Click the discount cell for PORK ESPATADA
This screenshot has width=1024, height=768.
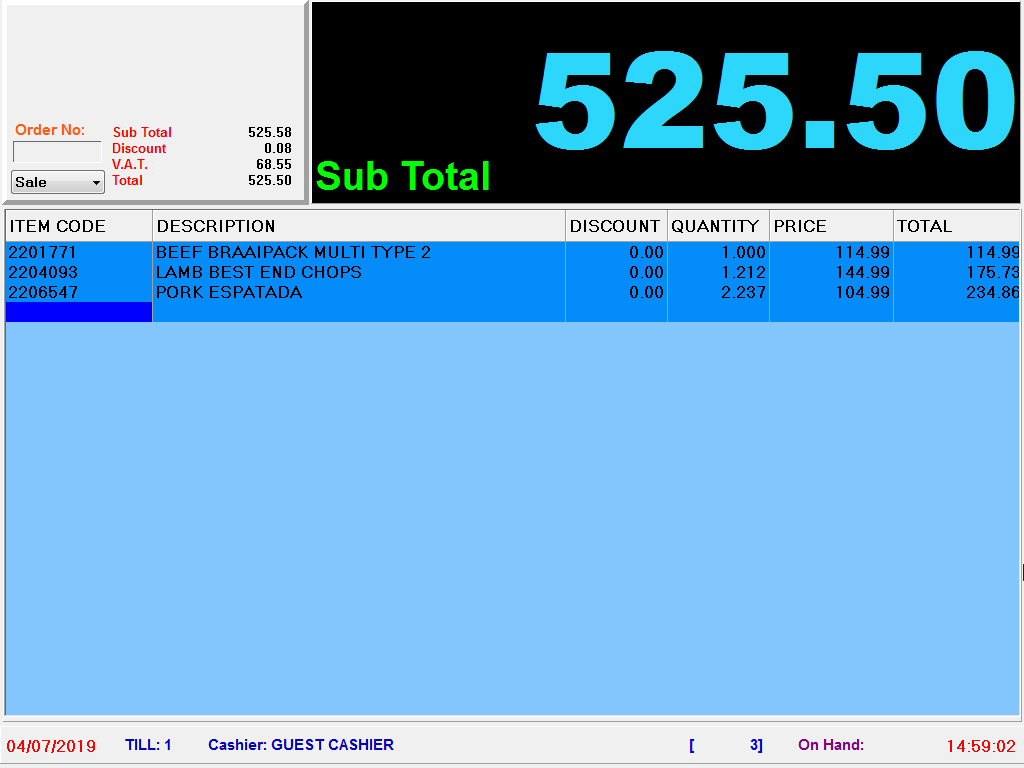tap(645, 292)
